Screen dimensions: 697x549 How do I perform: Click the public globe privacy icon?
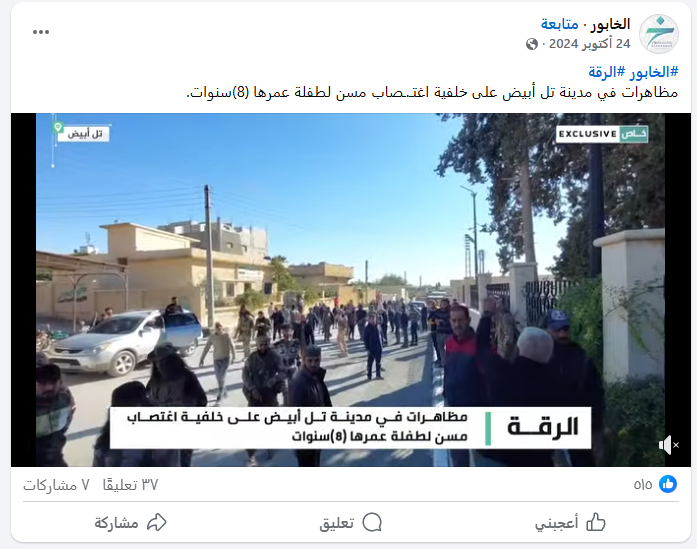click(532, 44)
